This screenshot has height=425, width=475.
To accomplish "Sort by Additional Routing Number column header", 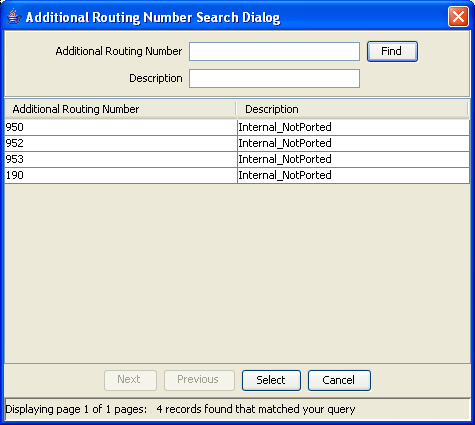I will point(120,109).
